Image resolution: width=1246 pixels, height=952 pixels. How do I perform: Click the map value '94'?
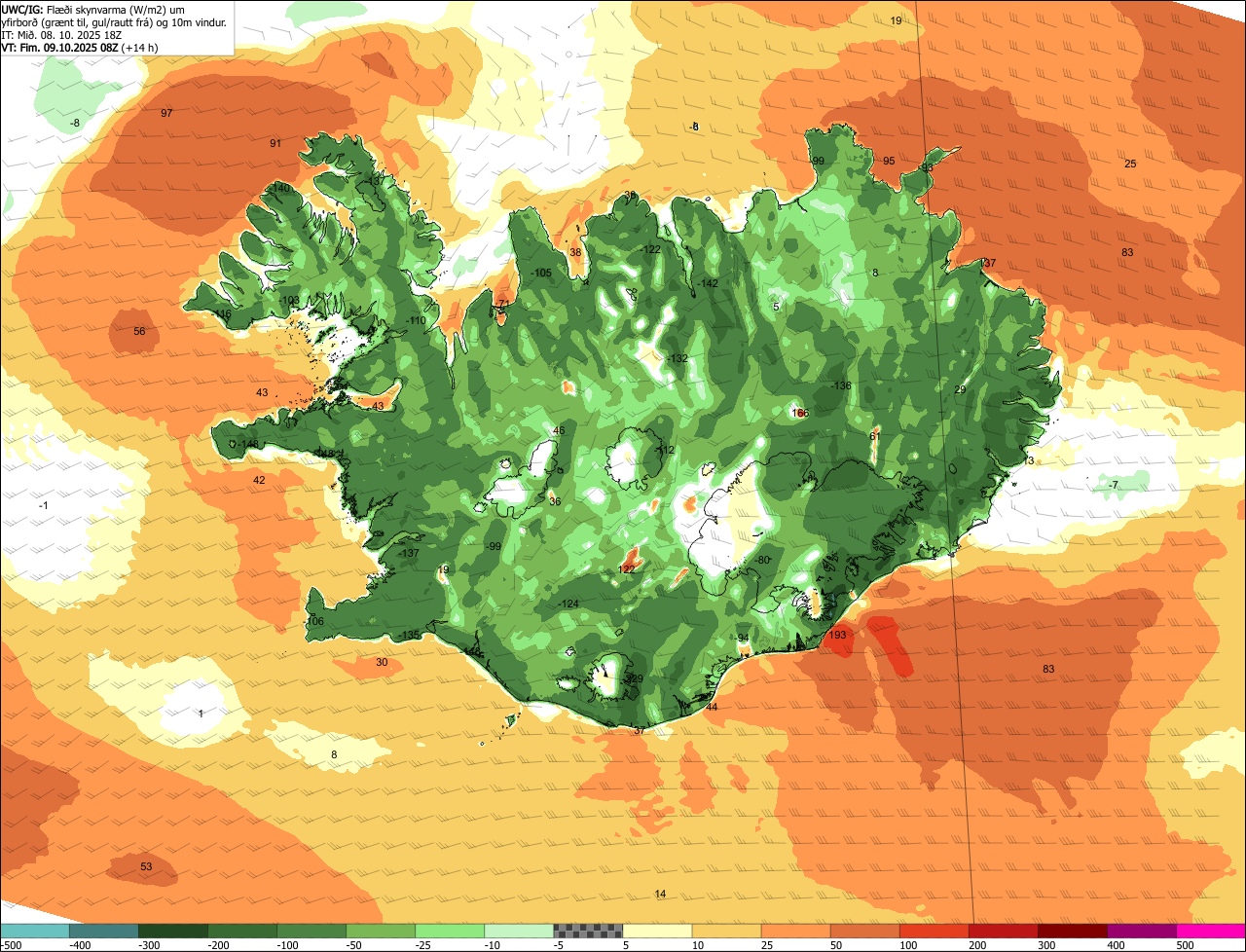coord(743,639)
